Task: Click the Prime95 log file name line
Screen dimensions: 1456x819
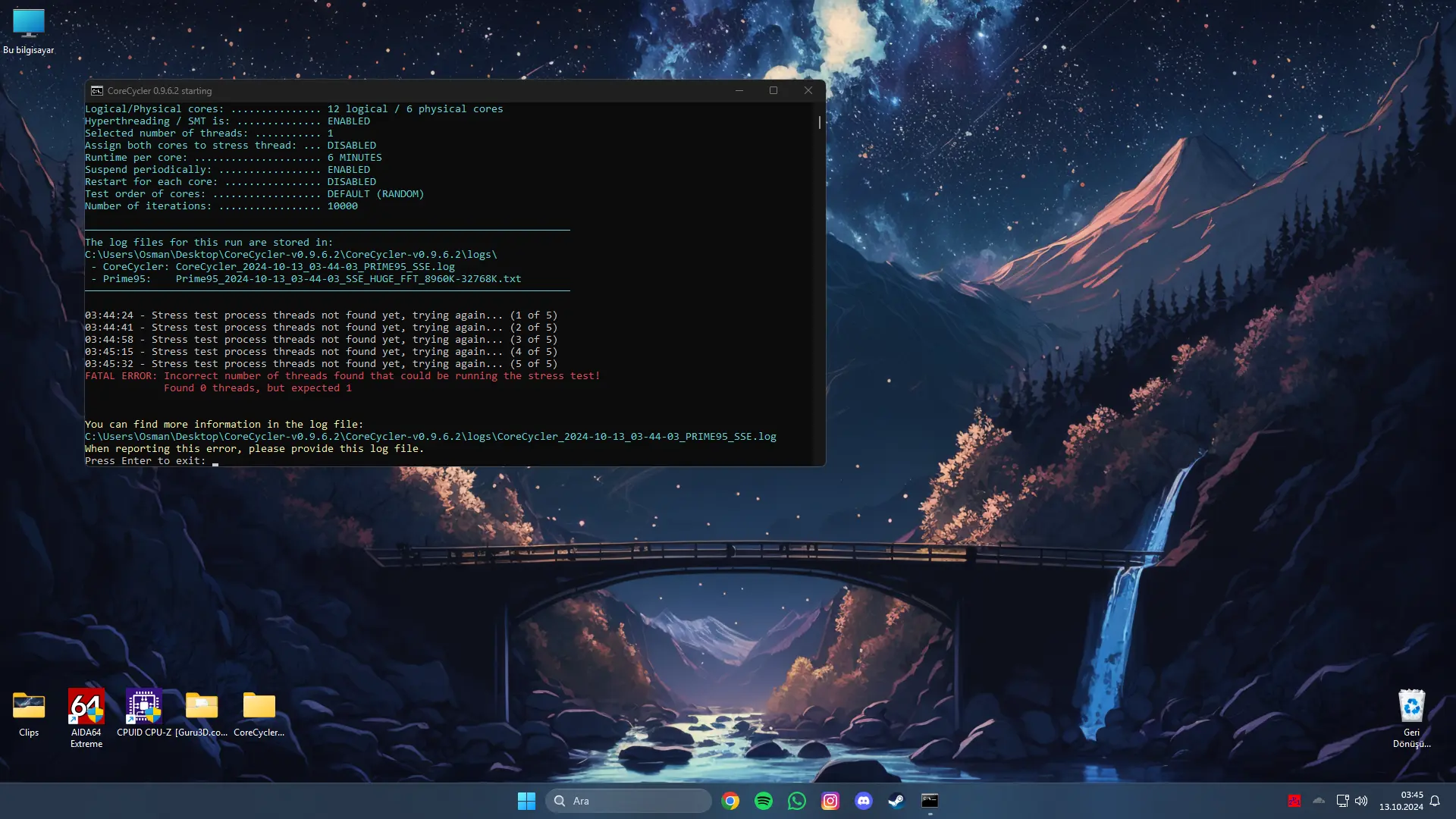Action: pos(306,279)
